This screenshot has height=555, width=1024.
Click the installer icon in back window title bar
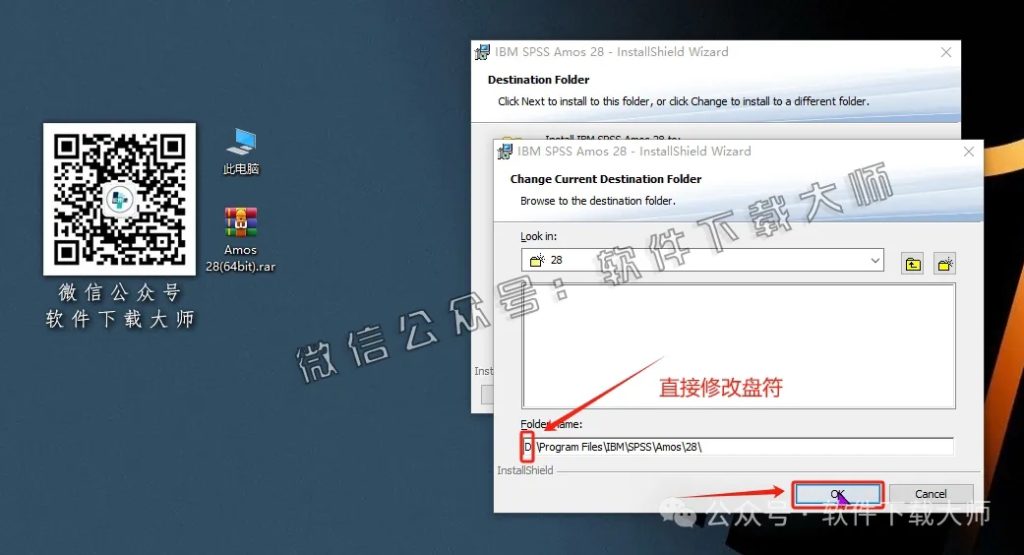pos(482,52)
